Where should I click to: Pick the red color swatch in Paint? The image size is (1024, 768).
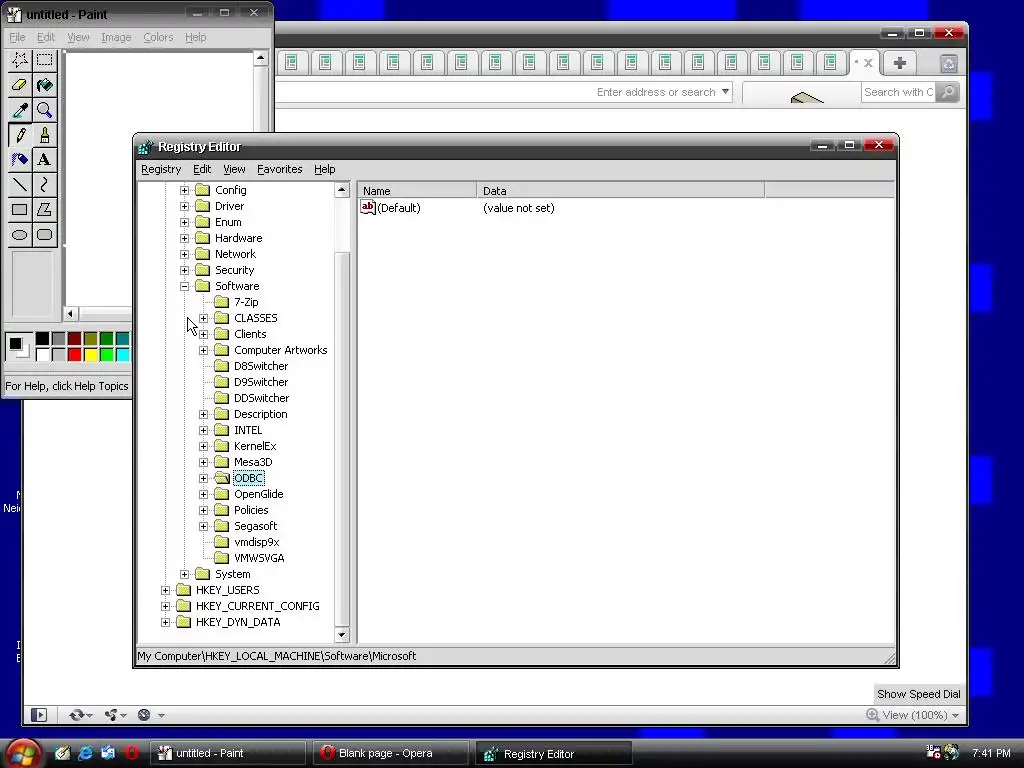pos(74,355)
